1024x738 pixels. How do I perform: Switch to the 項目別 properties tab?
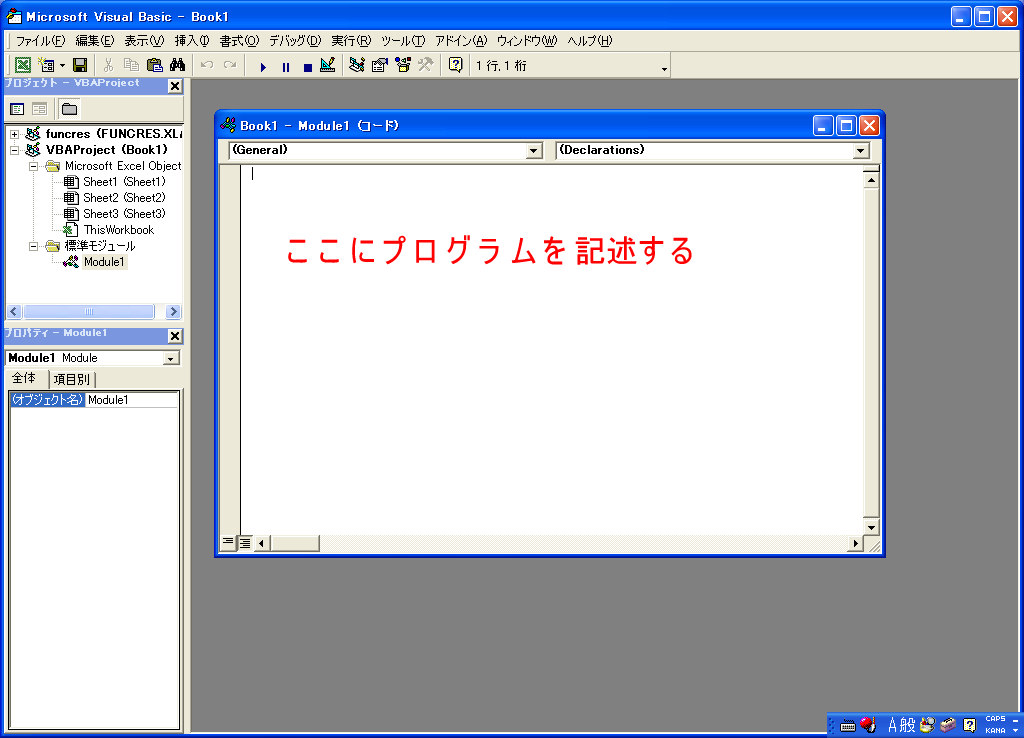coord(72,379)
